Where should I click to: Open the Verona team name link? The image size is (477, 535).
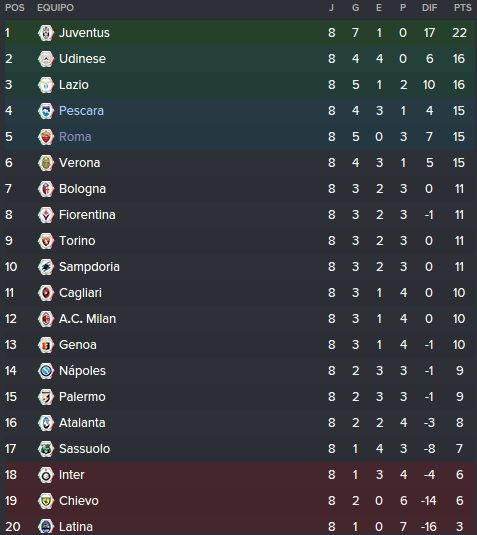pyautogui.click(x=80, y=163)
